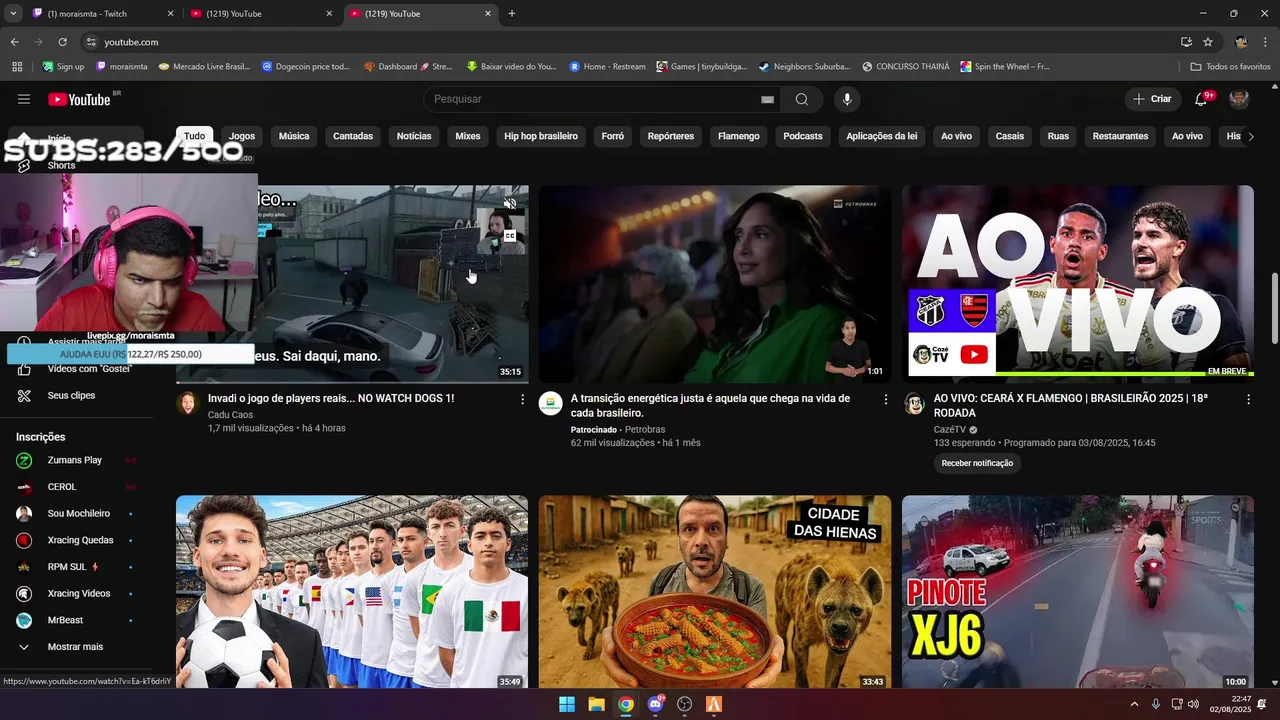Select the Hip hop brasileiro chip
Image resolution: width=1280 pixels, height=720 pixels.
point(541,136)
